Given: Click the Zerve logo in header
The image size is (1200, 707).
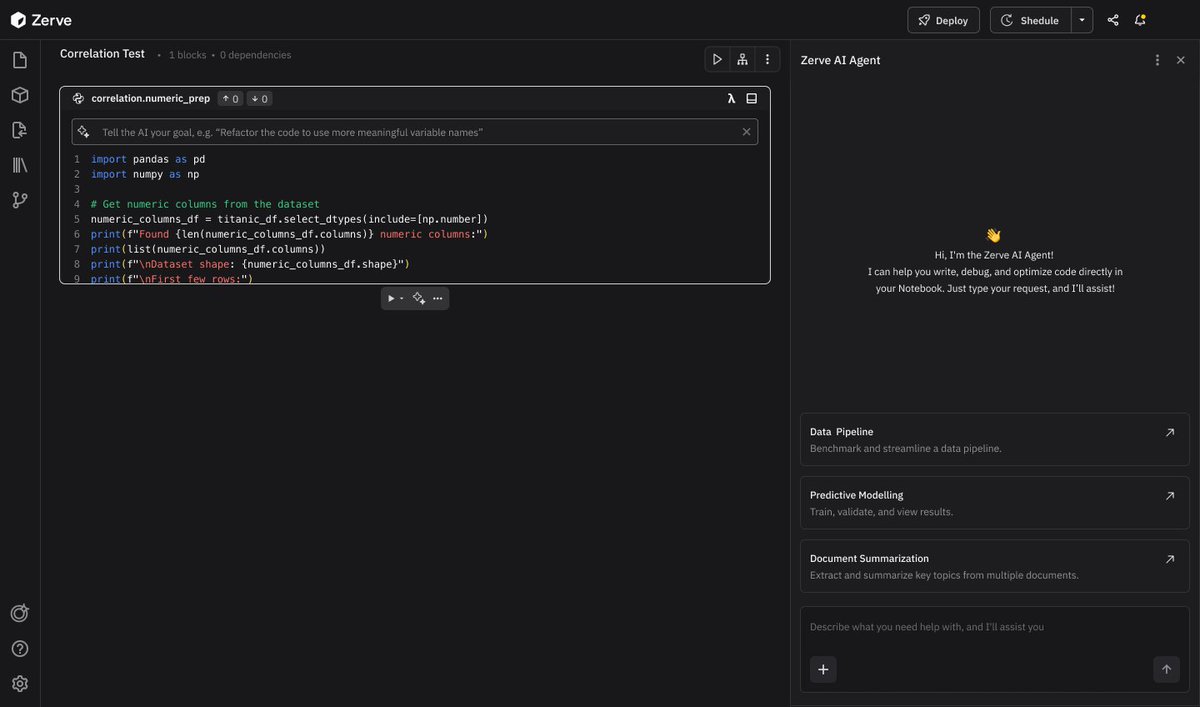Looking at the screenshot, I should tap(41, 20).
